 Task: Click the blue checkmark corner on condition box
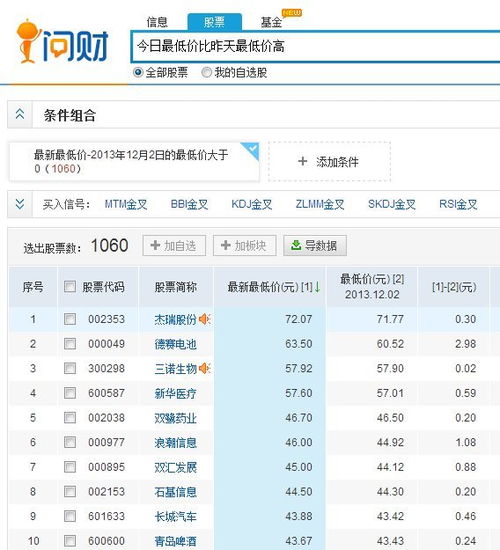[252, 150]
